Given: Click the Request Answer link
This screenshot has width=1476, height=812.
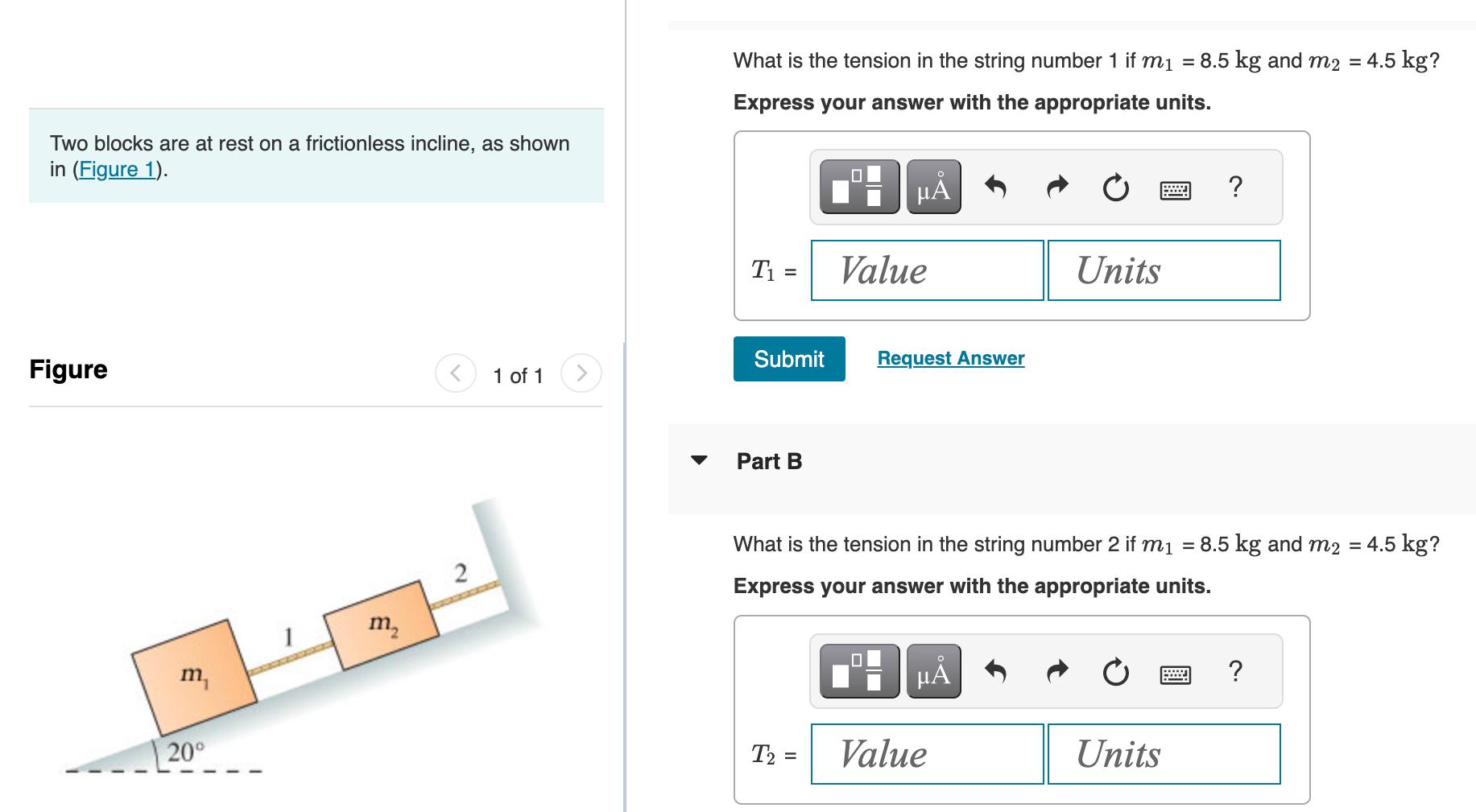Looking at the screenshot, I should pyautogui.click(x=949, y=357).
